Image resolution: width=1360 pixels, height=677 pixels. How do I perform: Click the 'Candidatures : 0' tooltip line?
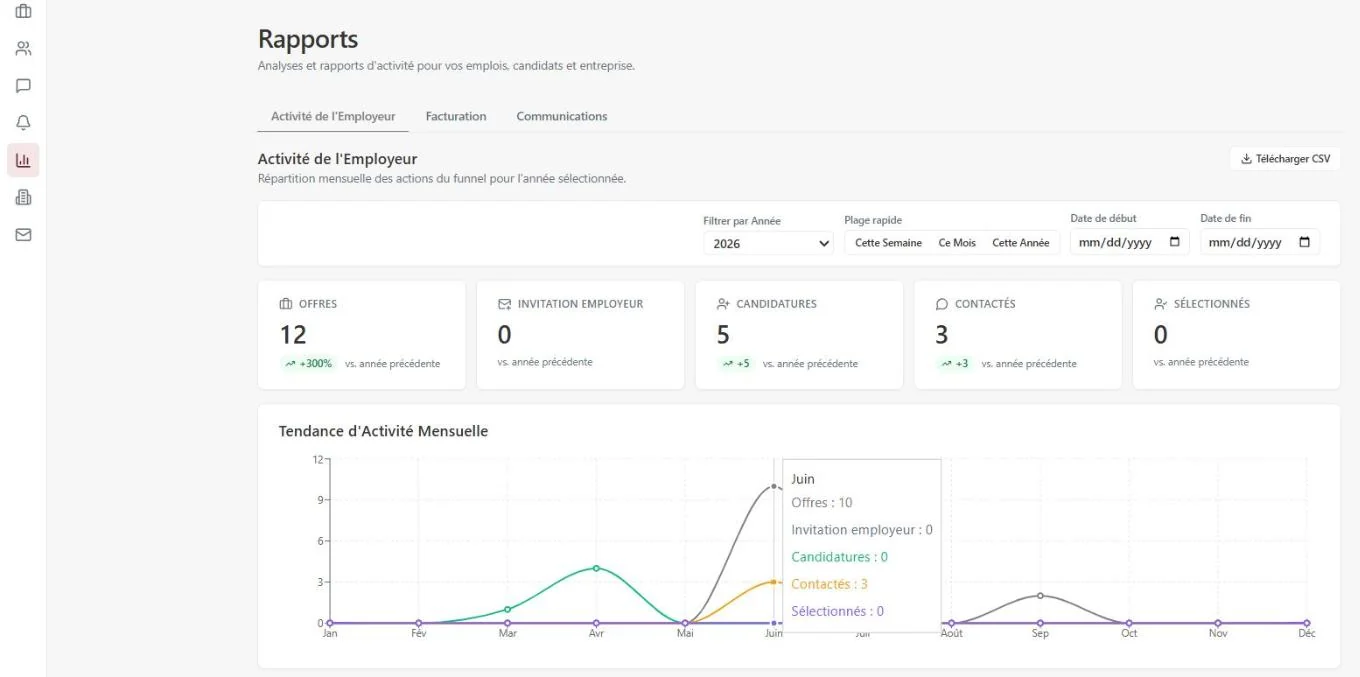pos(839,557)
